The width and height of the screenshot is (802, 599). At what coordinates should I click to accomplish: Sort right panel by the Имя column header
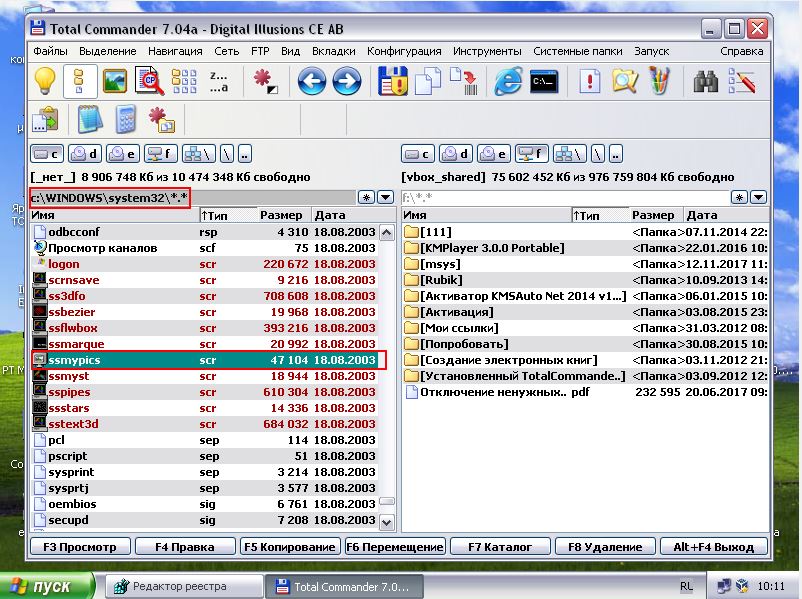coord(486,215)
